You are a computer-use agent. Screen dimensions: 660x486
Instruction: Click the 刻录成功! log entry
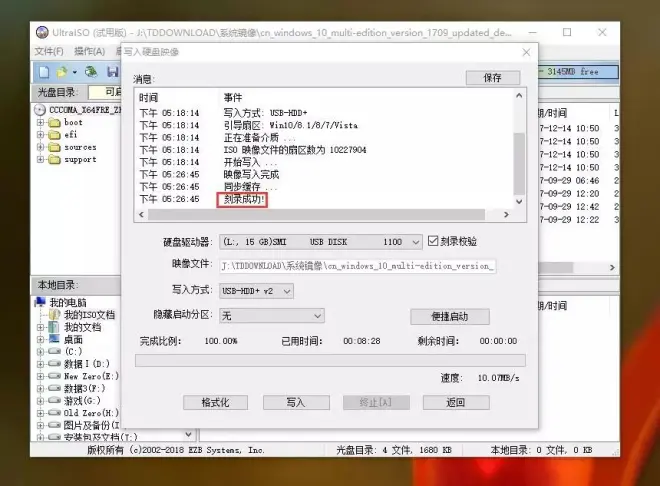click(x=242, y=199)
